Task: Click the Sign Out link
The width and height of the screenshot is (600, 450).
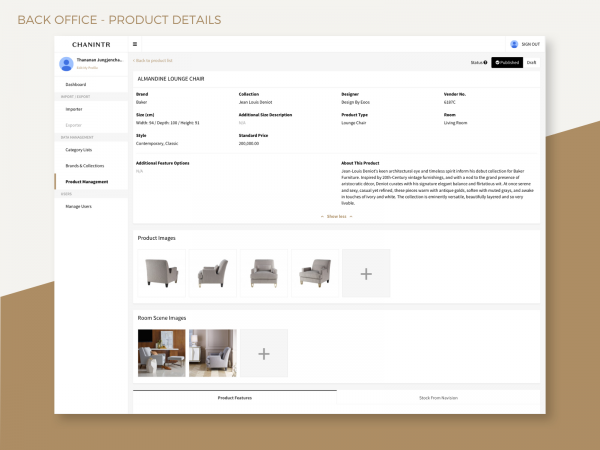Action: [530, 44]
